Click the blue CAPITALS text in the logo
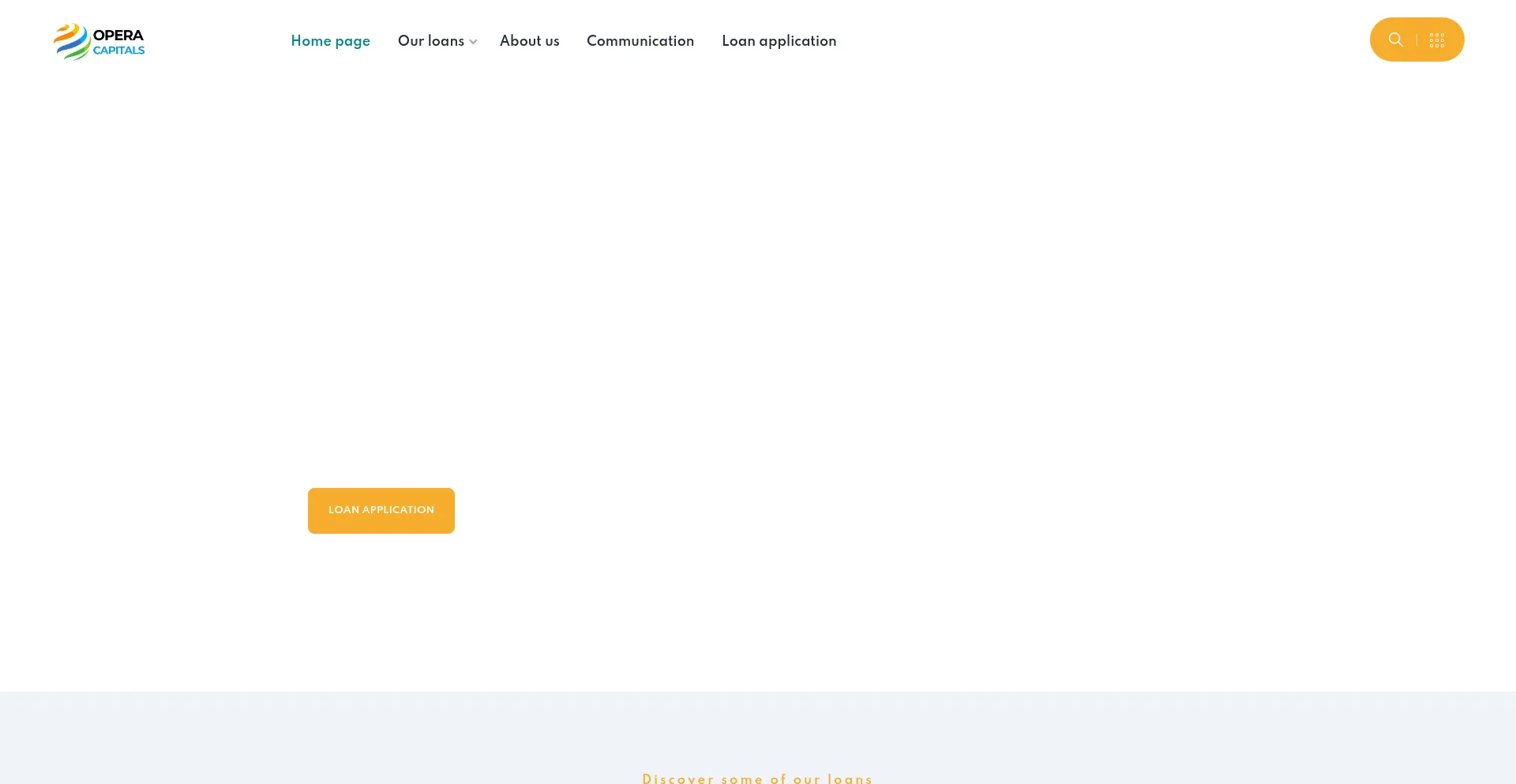This screenshot has width=1516, height=784. pos(118,51)
